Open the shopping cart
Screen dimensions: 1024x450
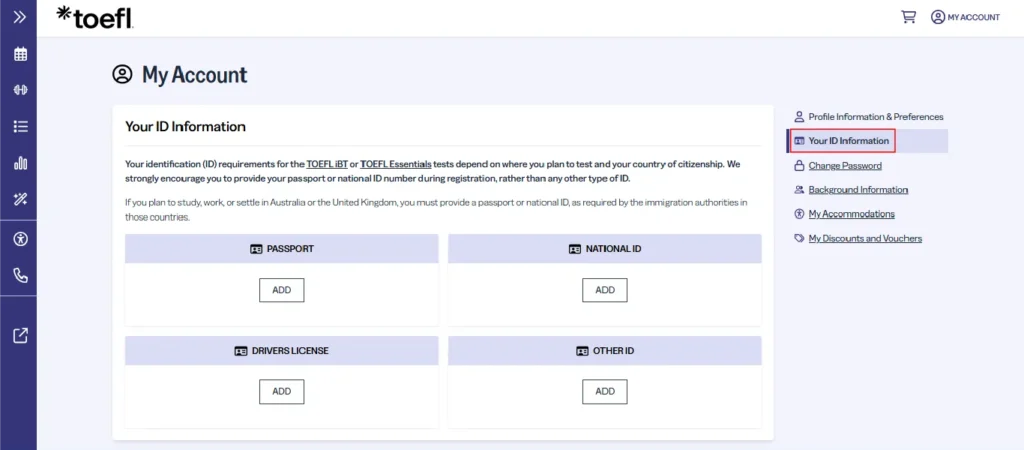(908, 17)
